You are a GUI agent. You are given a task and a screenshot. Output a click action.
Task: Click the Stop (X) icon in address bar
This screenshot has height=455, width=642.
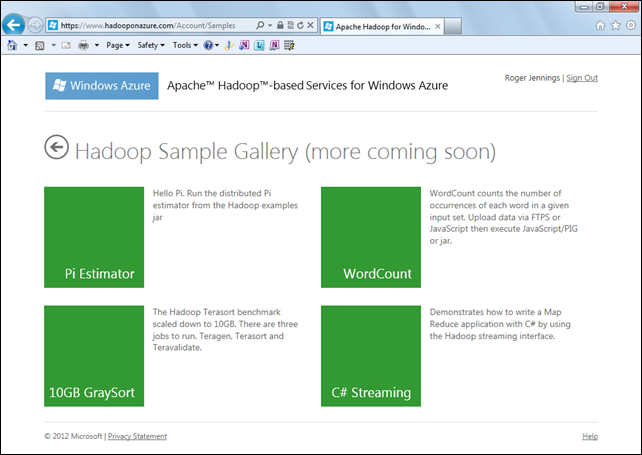(x=310, y=25)
